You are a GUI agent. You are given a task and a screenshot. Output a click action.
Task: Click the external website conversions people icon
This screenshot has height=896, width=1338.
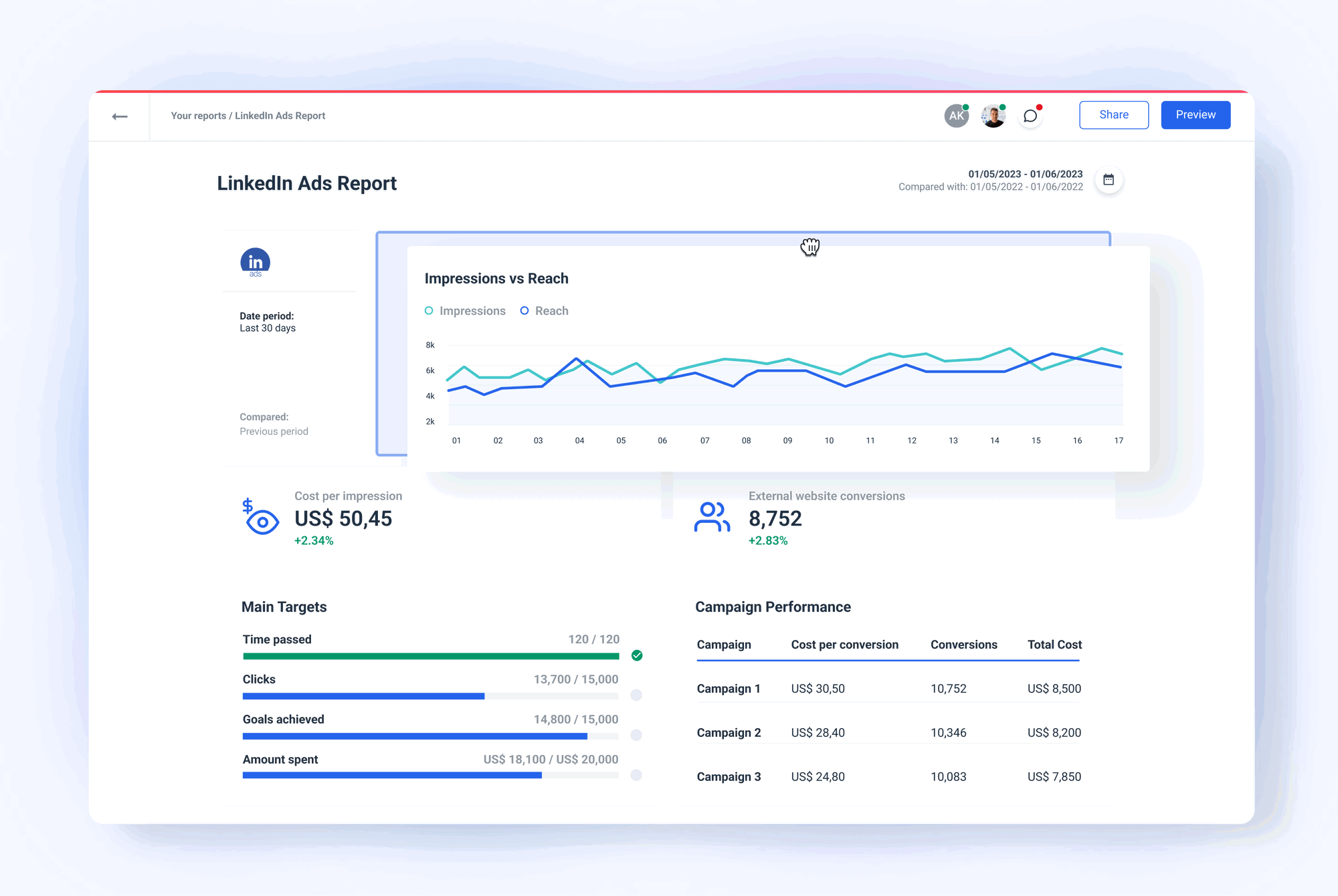(712, 517)
